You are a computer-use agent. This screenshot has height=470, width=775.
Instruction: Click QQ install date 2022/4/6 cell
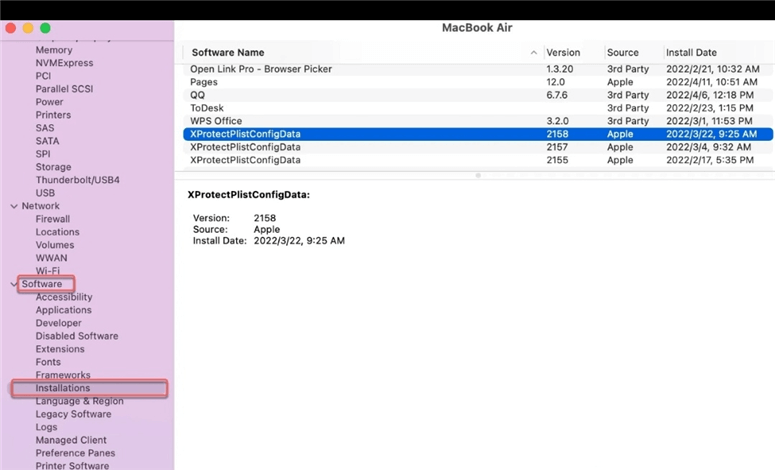click(710, 95)
